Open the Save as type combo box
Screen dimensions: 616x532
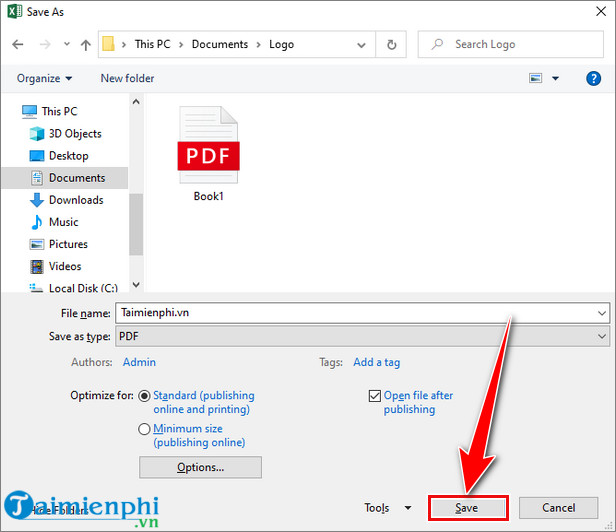point(362,336)
